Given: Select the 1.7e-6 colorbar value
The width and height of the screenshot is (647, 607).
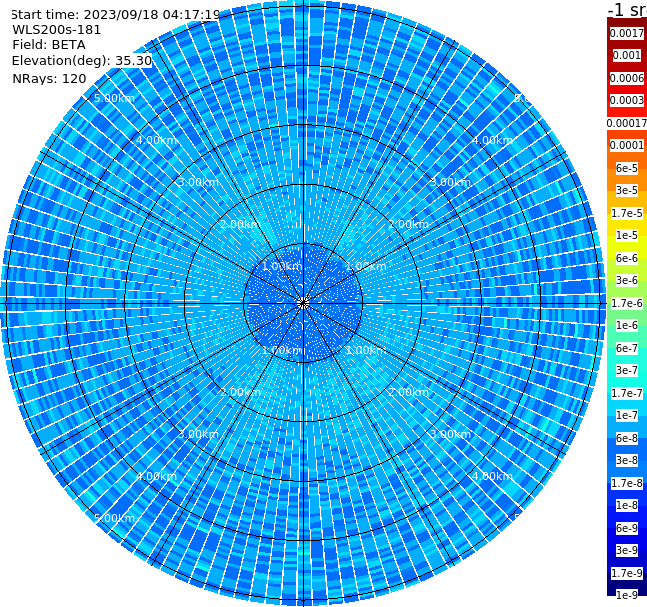Looking at the screenshot, I should coord(627,303).
